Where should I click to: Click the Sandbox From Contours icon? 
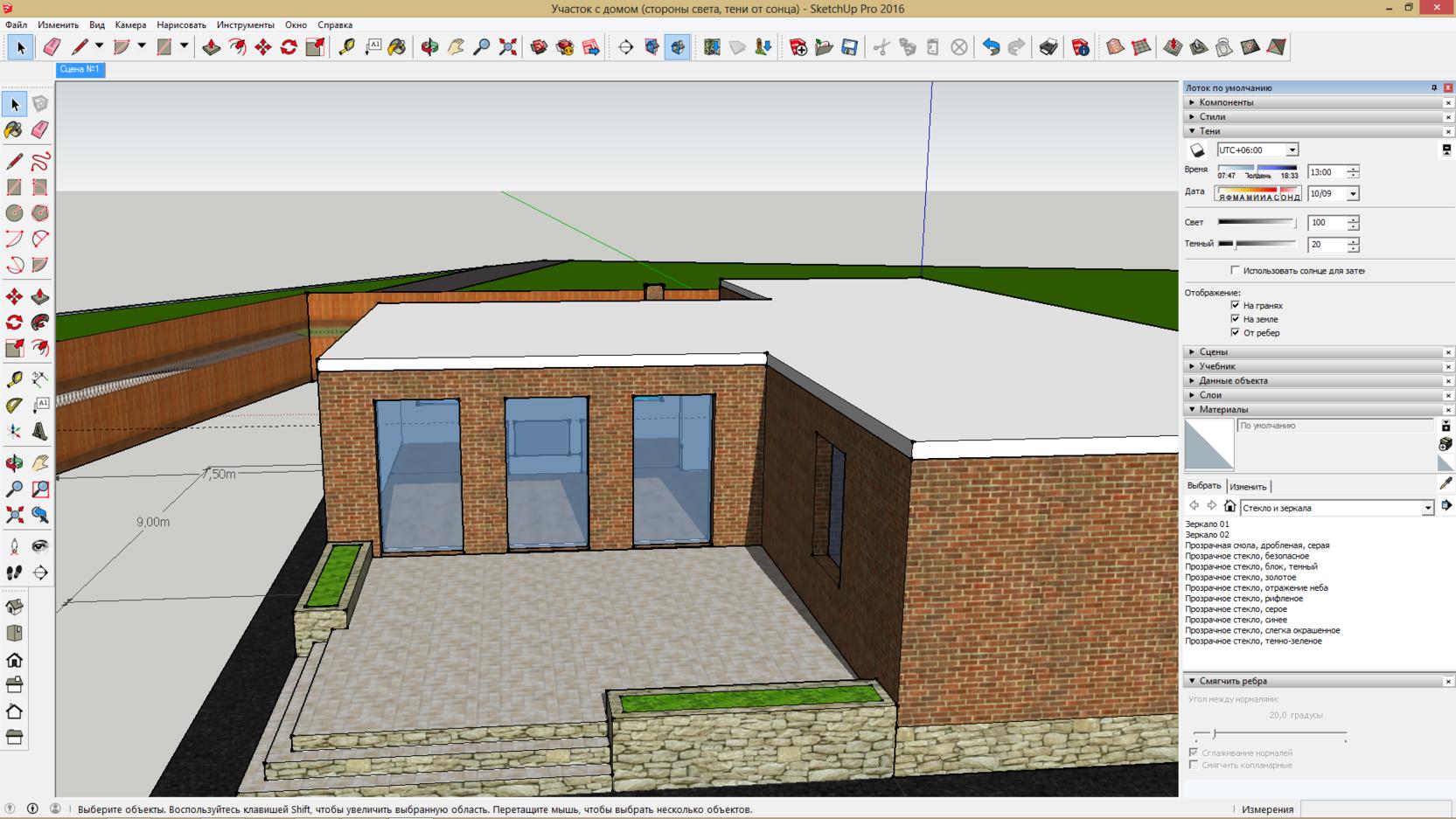(x=1115, y=47)
